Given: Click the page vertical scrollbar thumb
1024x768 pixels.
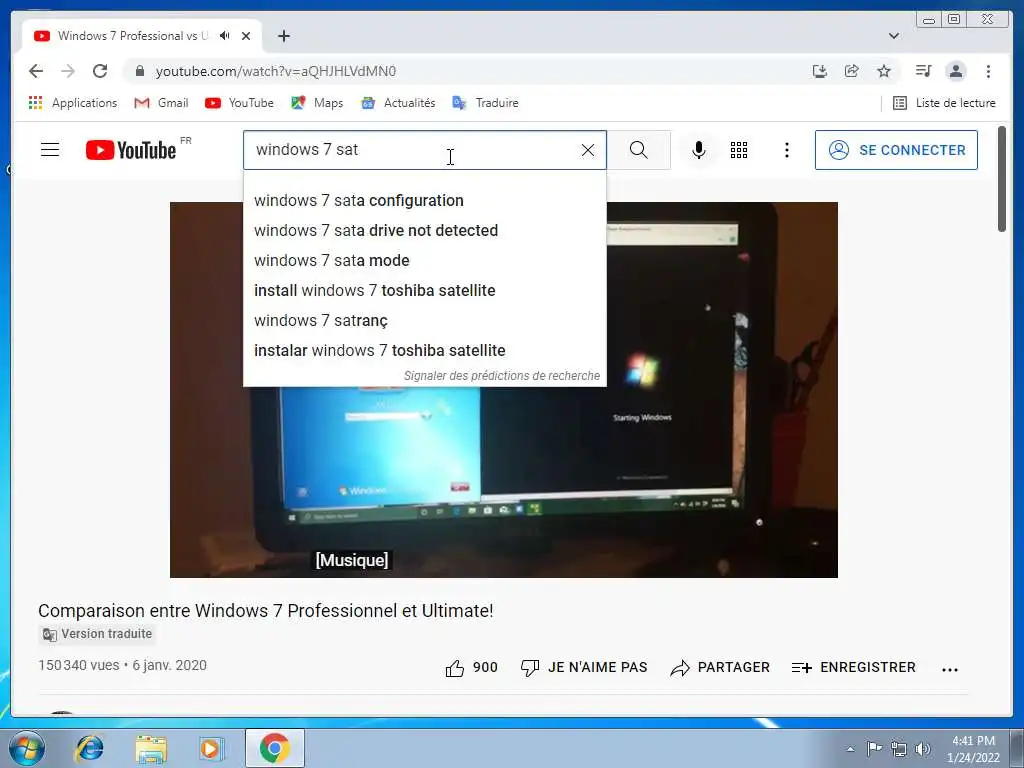Looking at the screenshot, I should 1002,179.
